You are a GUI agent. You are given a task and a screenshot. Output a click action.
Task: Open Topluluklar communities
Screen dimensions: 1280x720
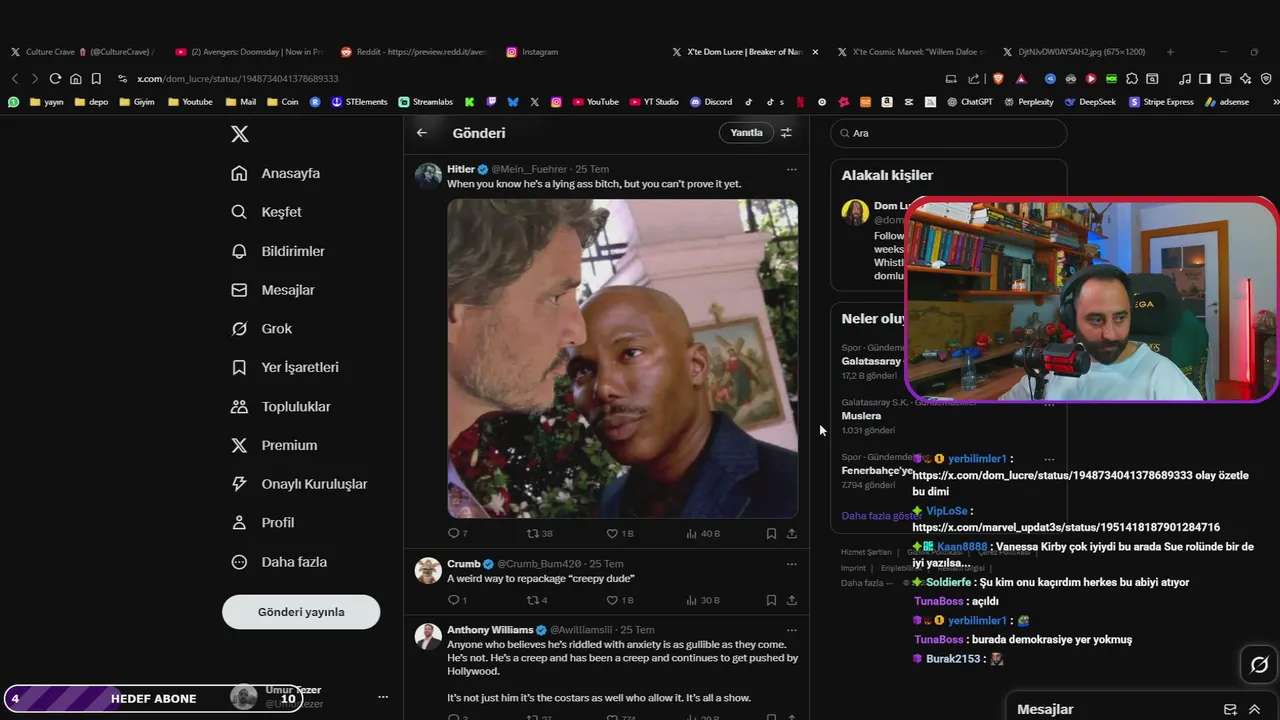click(280, 406)
